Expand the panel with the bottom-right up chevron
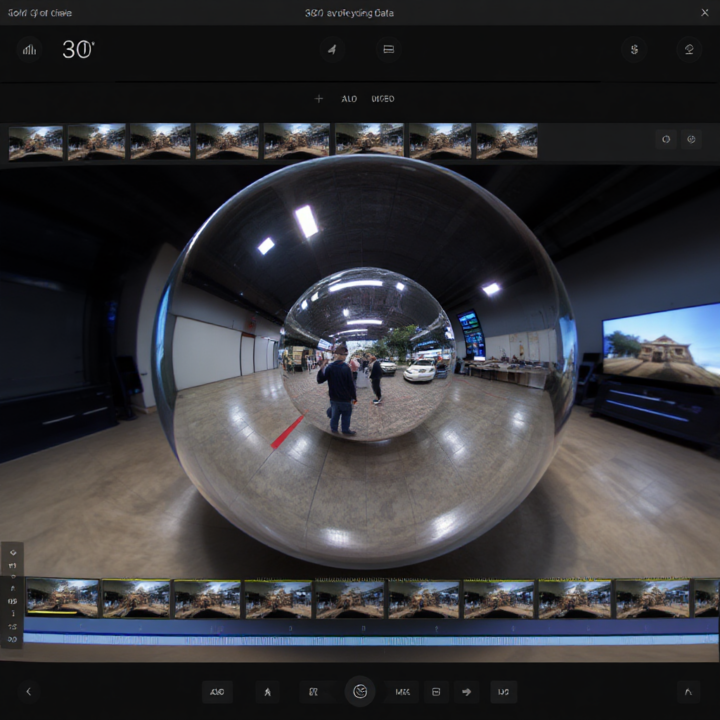 (x=688, y=691)
